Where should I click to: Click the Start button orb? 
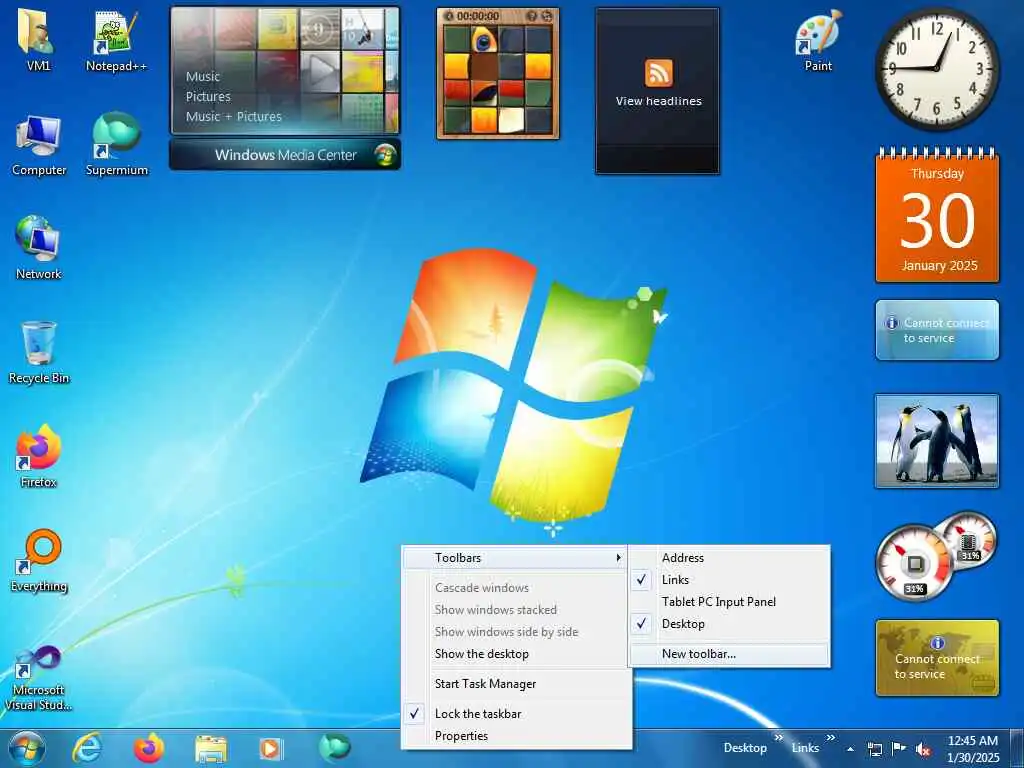click(27, 748)
